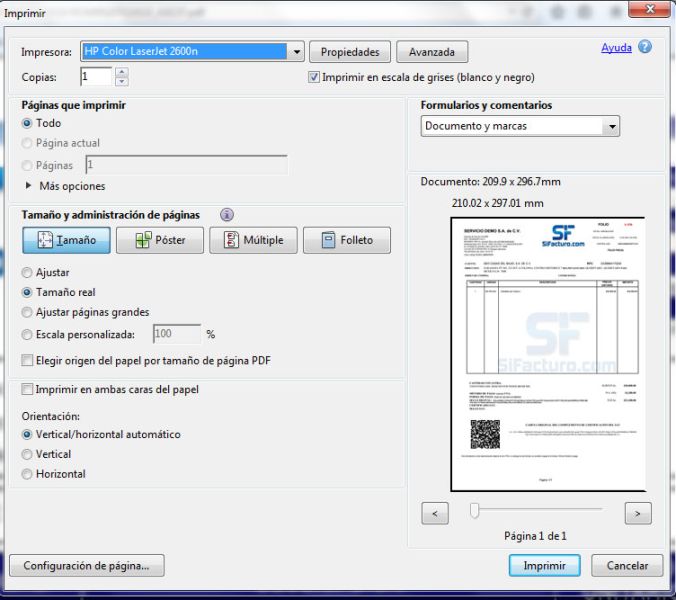The height and width of the screenshot is (600, 676).
Task: Click the info icon beside Tamaño y administración
Action: (227, 215)
